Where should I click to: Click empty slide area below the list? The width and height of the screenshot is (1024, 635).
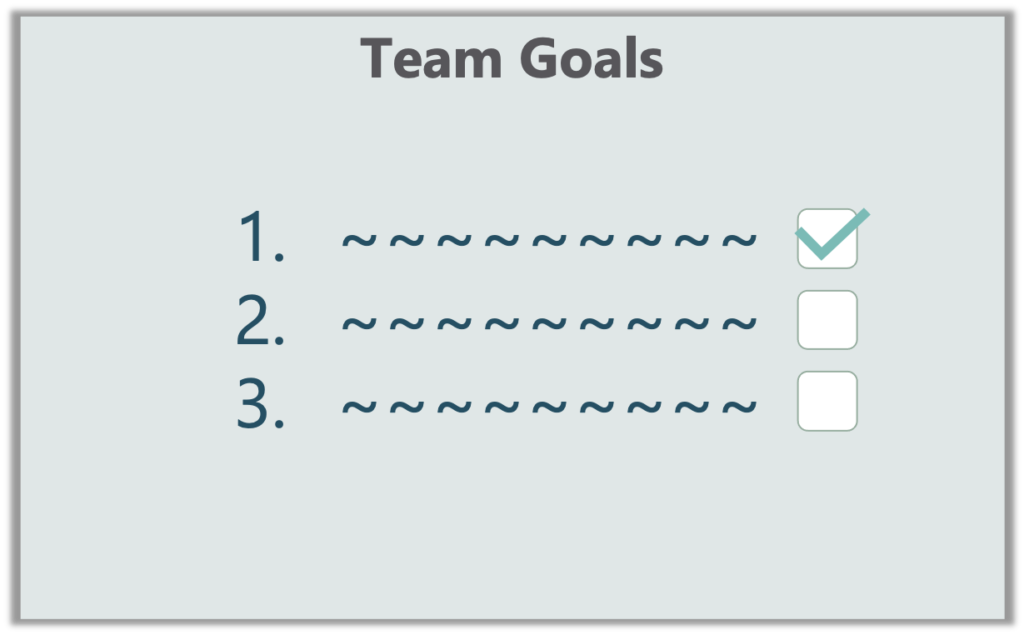[x=512, y=523]
